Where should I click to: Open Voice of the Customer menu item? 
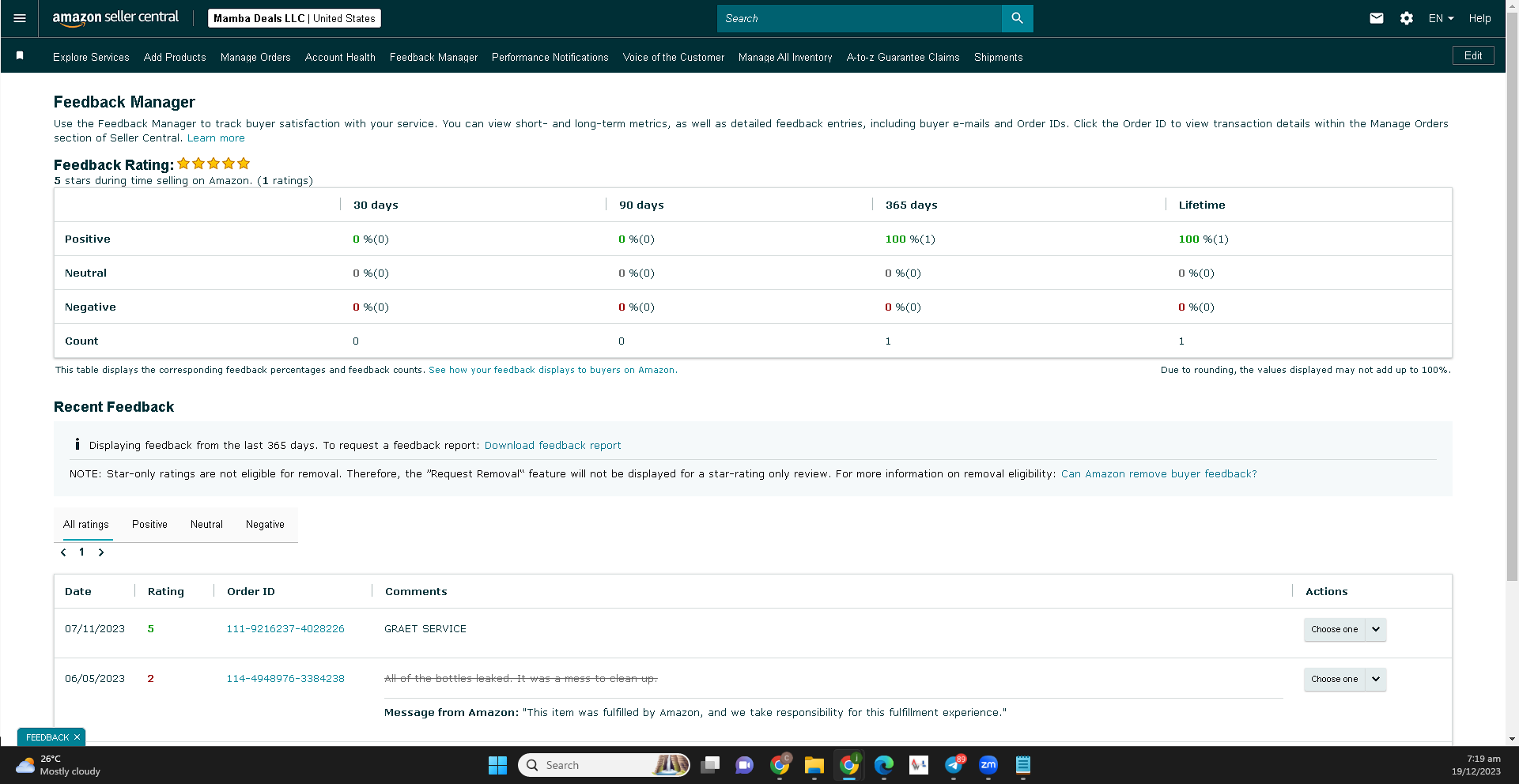click(x=674, y=57)
